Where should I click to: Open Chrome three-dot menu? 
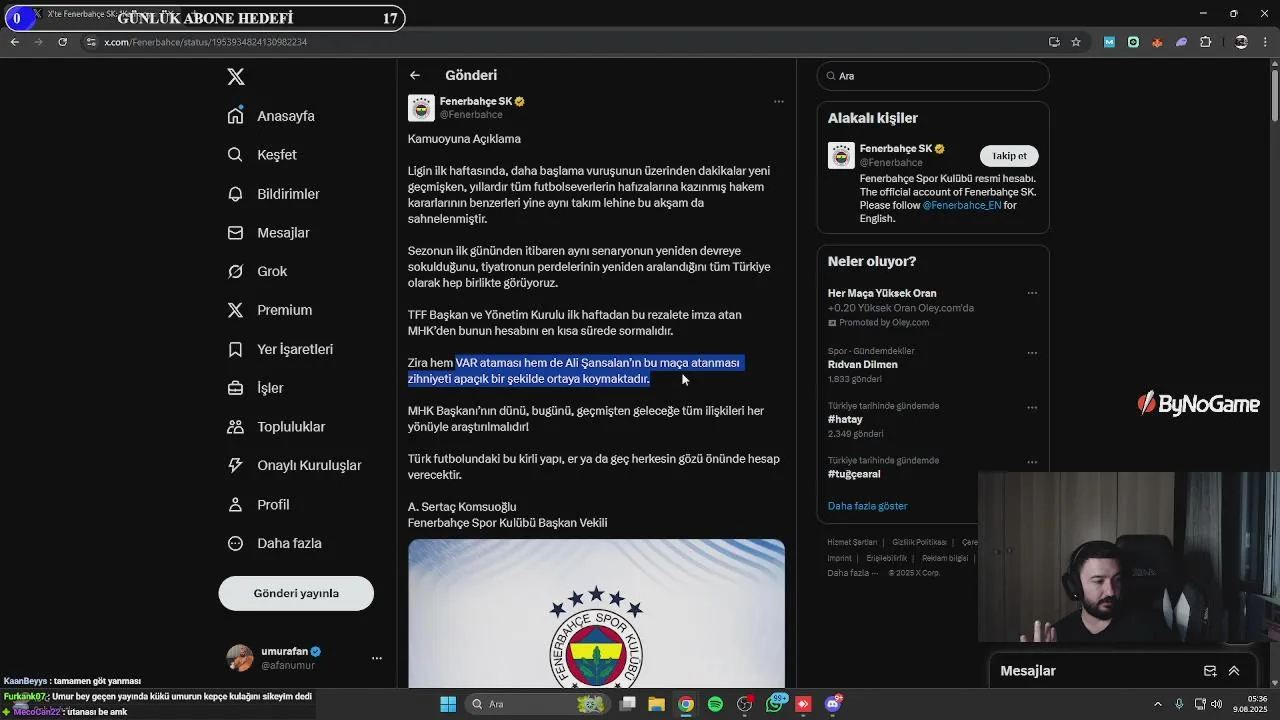1265,42
